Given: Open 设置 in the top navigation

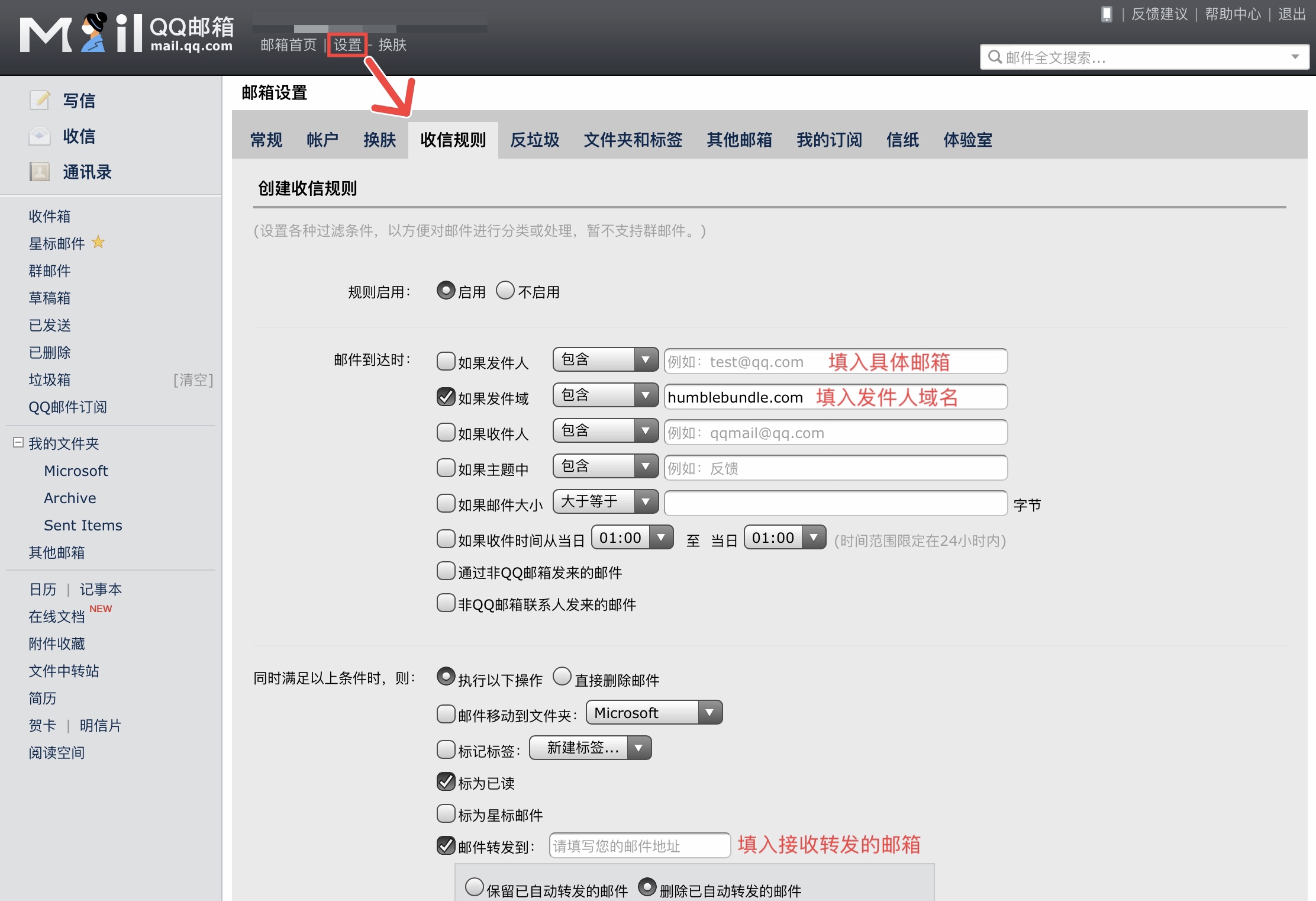Looking at the screenshot, I should (347, 44).
